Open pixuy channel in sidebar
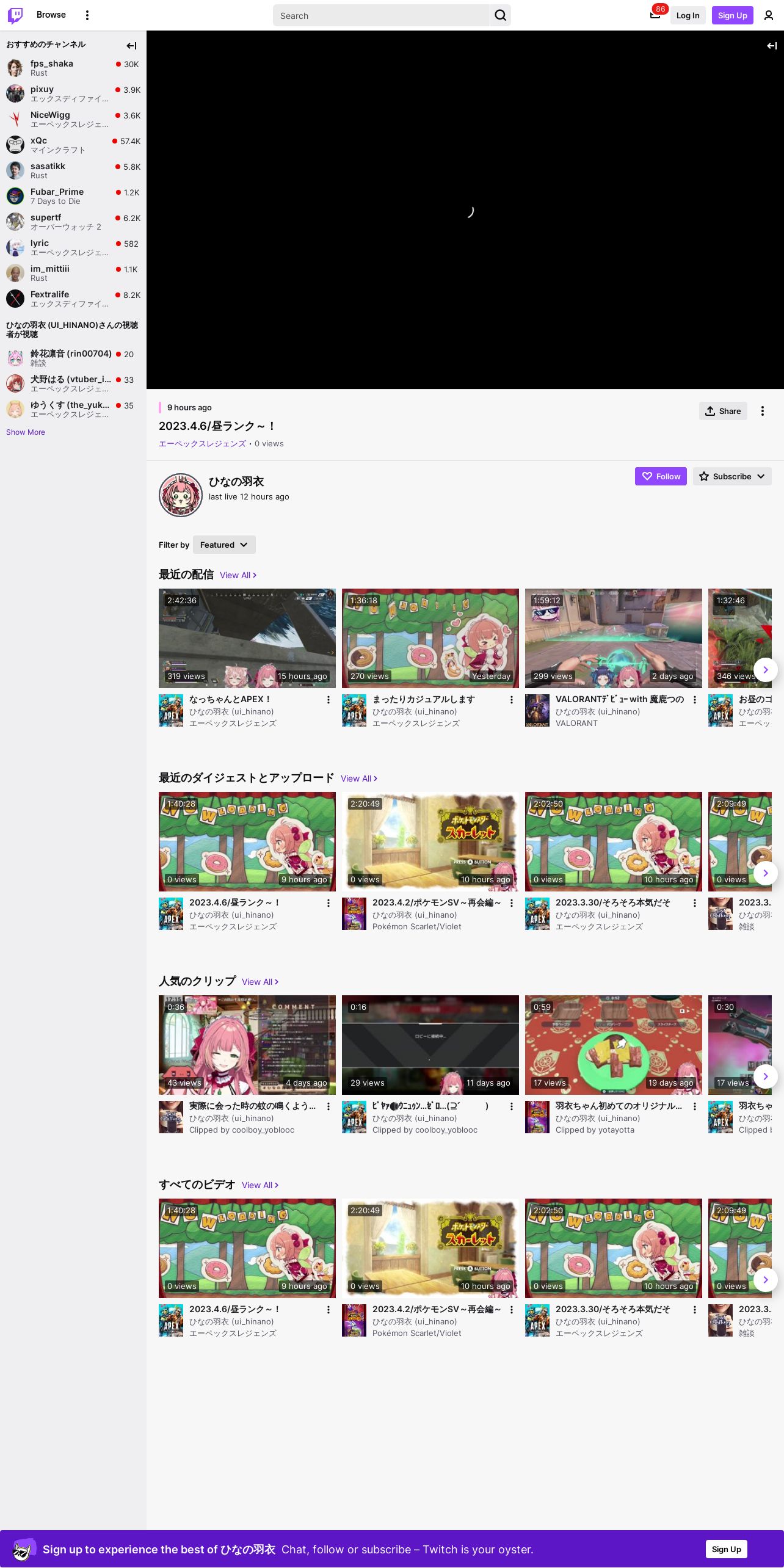The height and width of the screenshot is (1568, 784). [73, 93]
